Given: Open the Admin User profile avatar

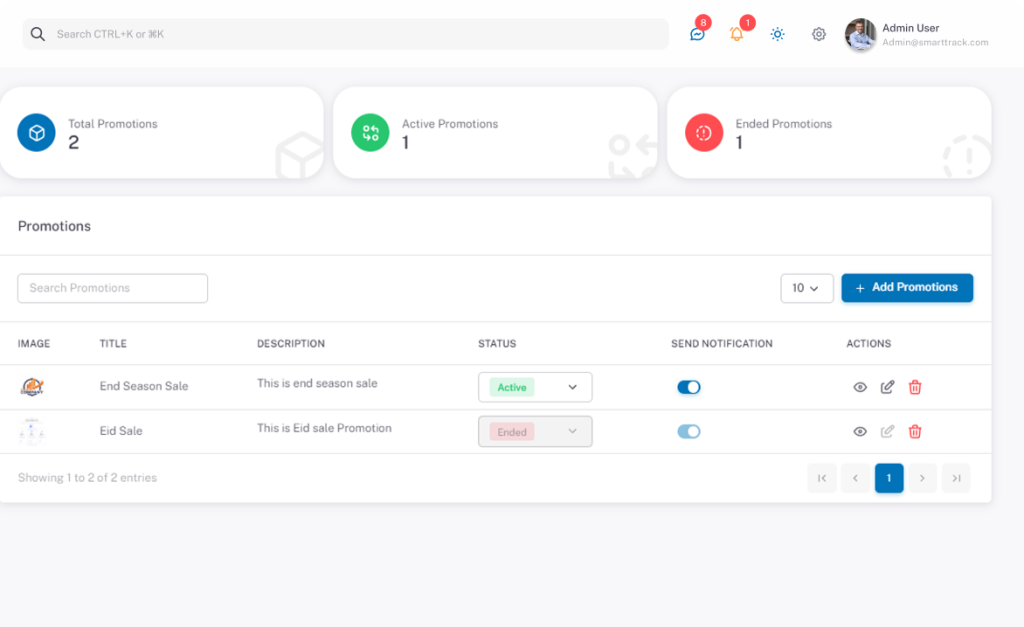Looking at the screenshot, I should click(x=860, y=35).
